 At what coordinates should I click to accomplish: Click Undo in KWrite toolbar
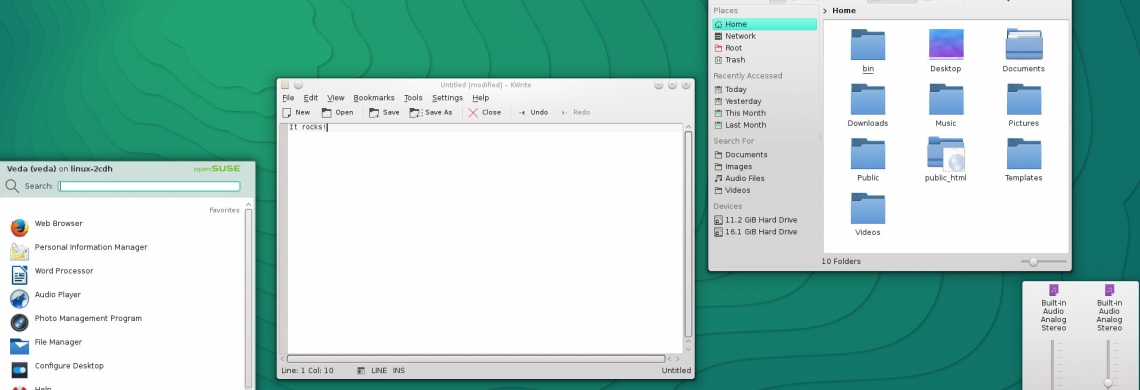[x=533, y=113]
